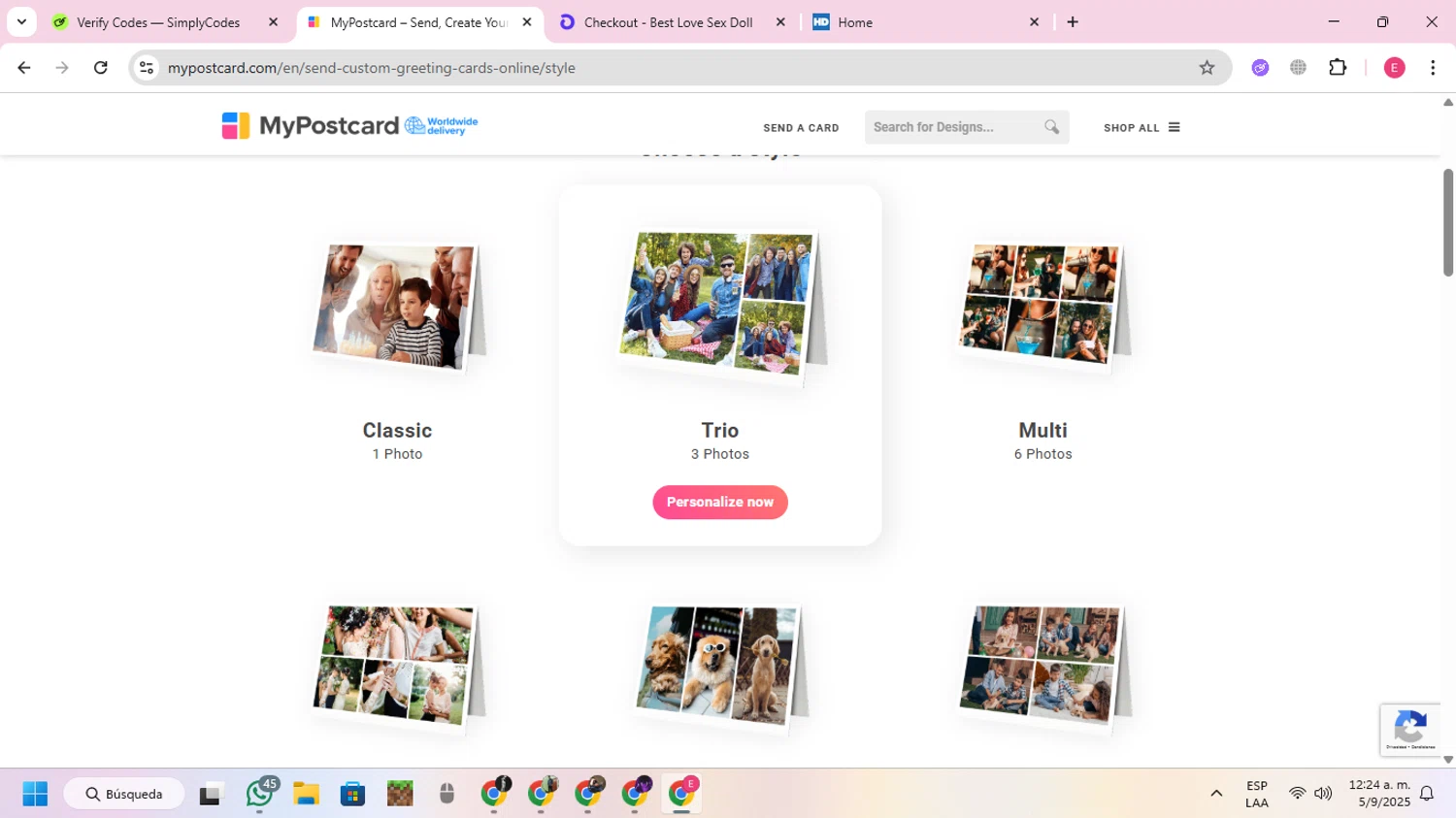Select the Multi 6 Photos card thumbnail
The height and width of the screenshot is (818, 1456).
[1043, 309]
